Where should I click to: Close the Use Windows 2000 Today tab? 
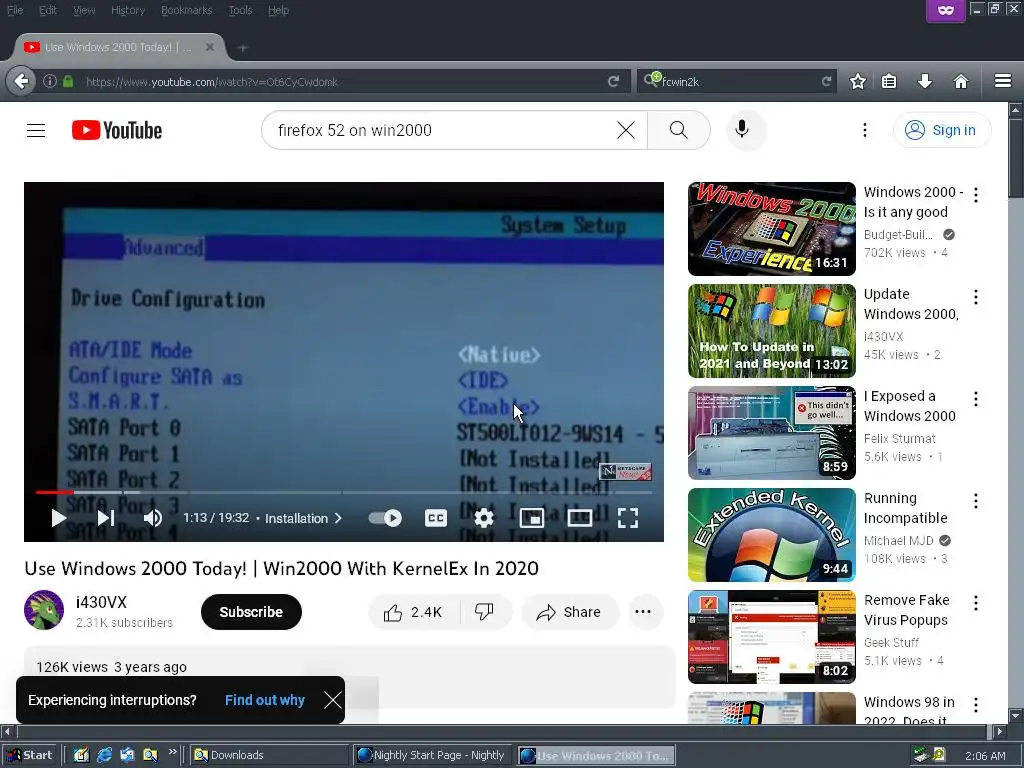click(x=210, y=47)
